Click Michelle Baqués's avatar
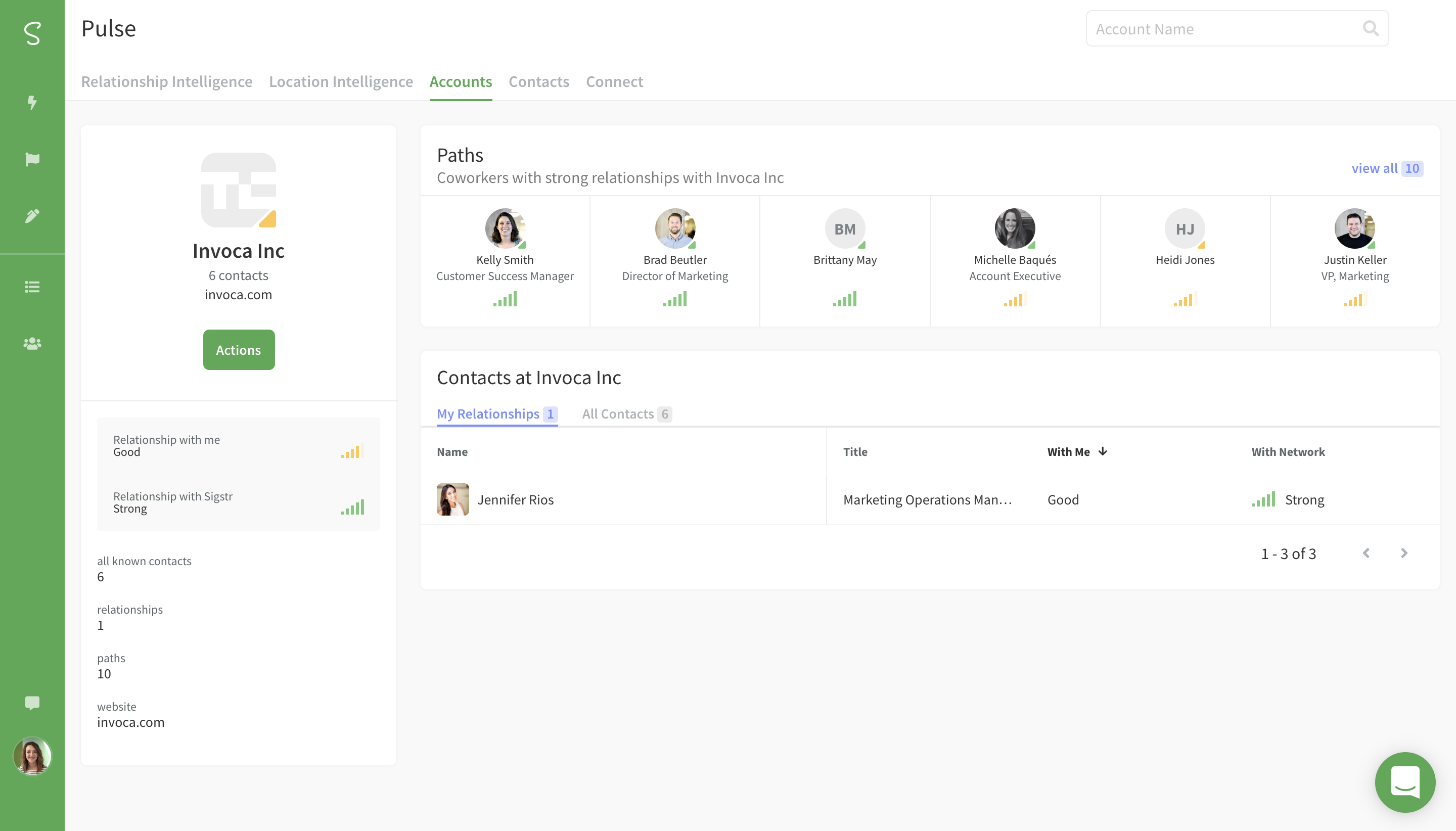Image resolution: width=1456 pixels, height=831 pixels. (x=1015, y=228)
